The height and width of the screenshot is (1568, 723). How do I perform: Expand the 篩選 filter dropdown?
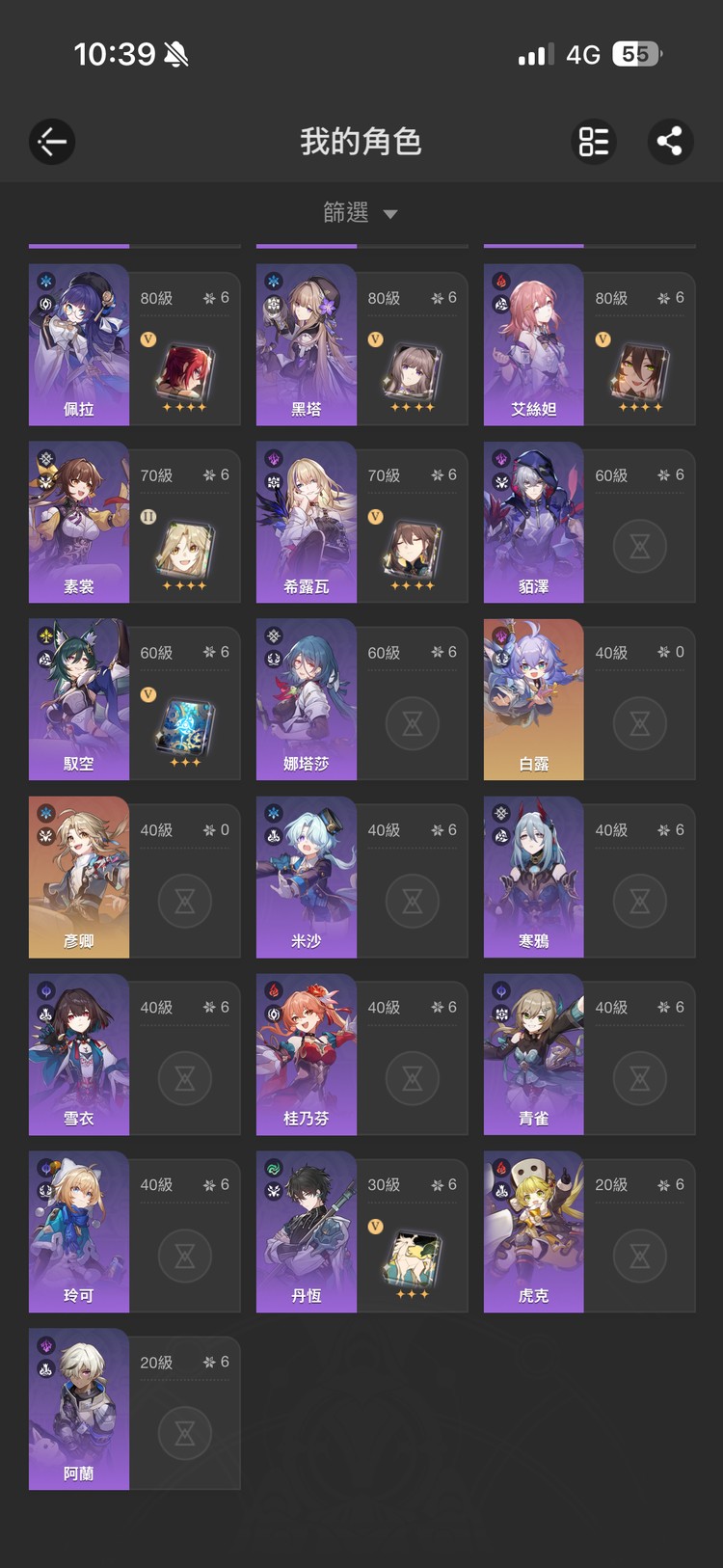(361, 212)
